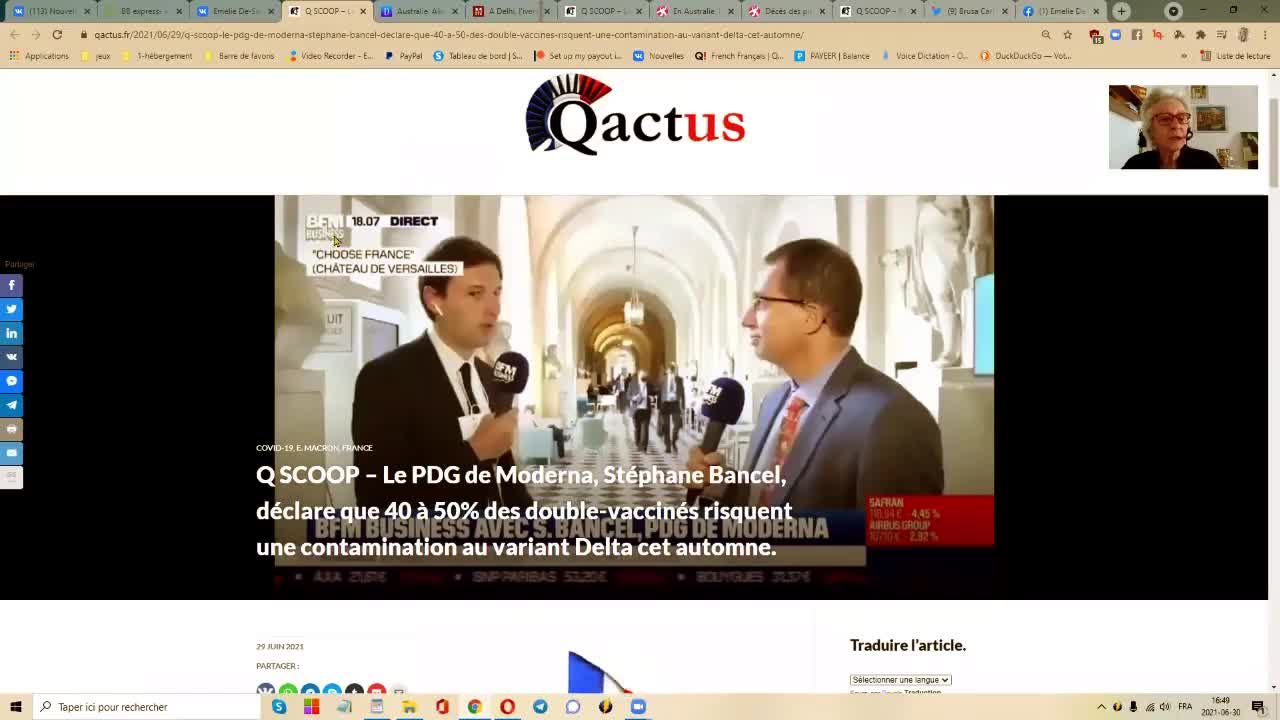The height and width of the screenshot is (720, 1280).
Task: Open Liste de lecture reading list
Action: (1235, 56)
